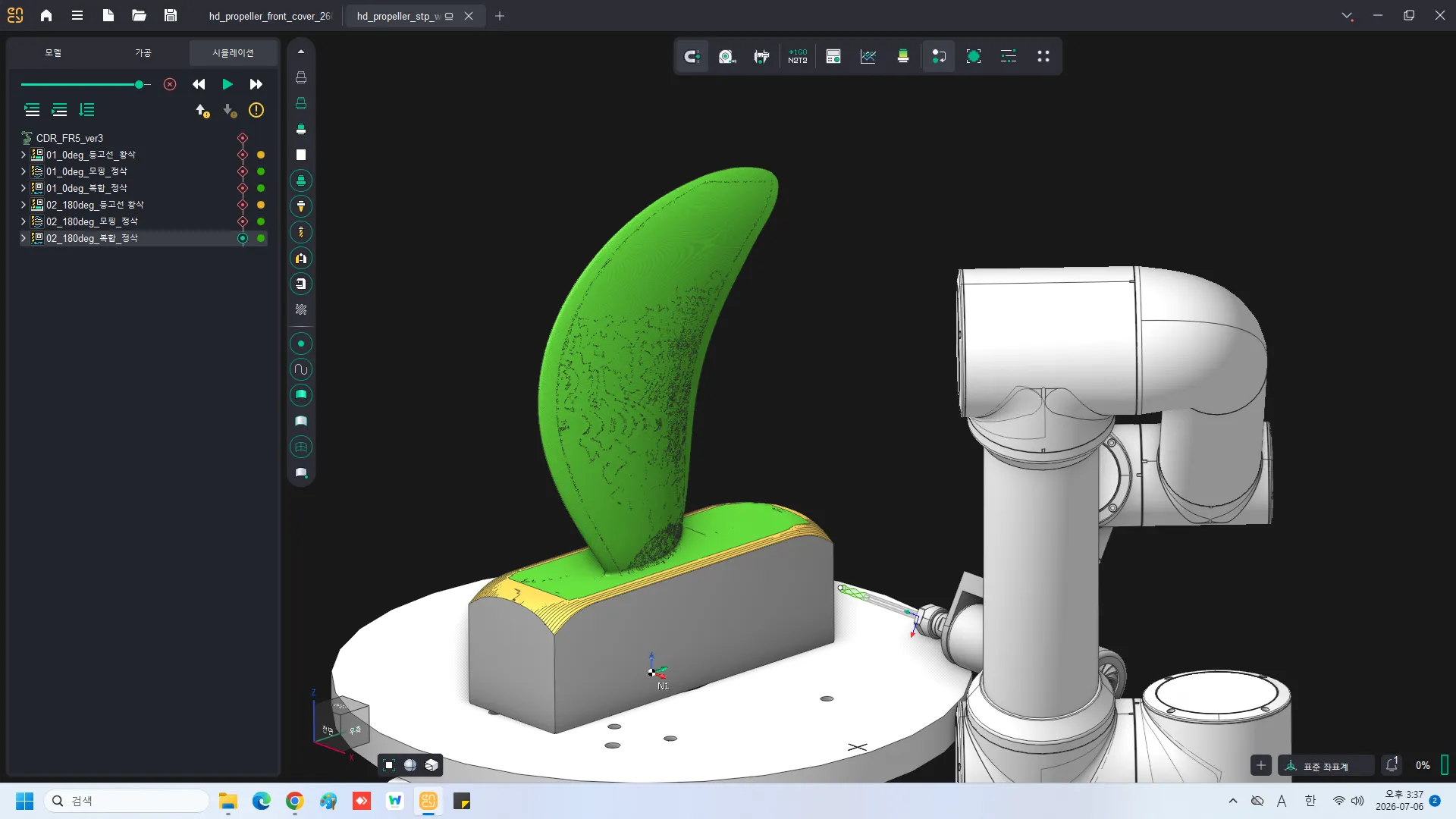Click the magnet snap tool icon
Image resolution: width=1456 pixels, height=819 pixels.
(x=692, y=56)
